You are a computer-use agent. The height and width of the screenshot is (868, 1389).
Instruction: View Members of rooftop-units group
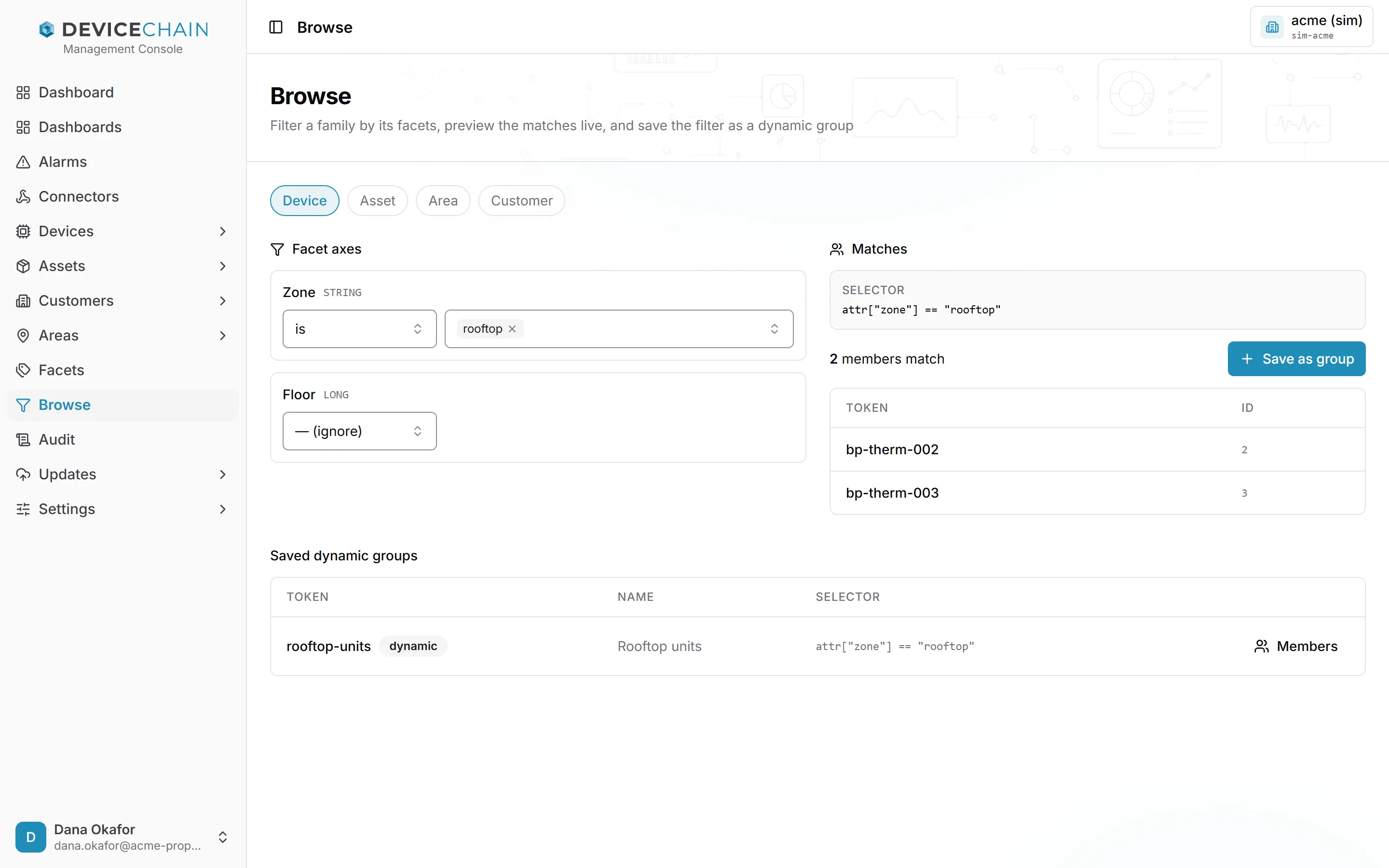tap(1295, 646)
